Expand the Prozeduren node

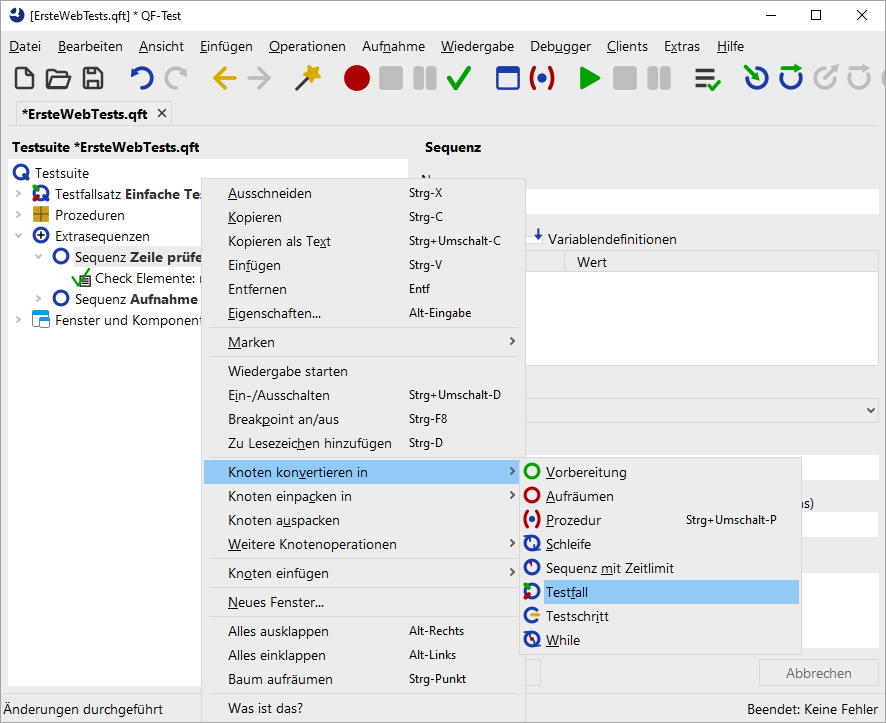(19, 215)
